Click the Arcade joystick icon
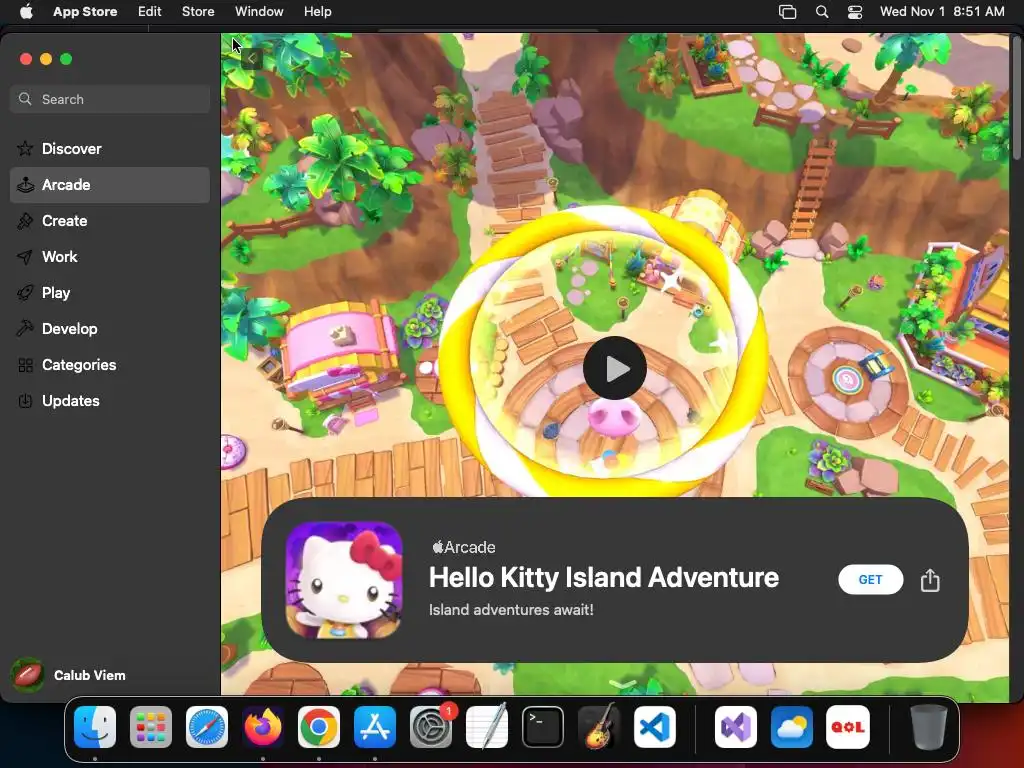1024x768 pixels. coord(25,185)
